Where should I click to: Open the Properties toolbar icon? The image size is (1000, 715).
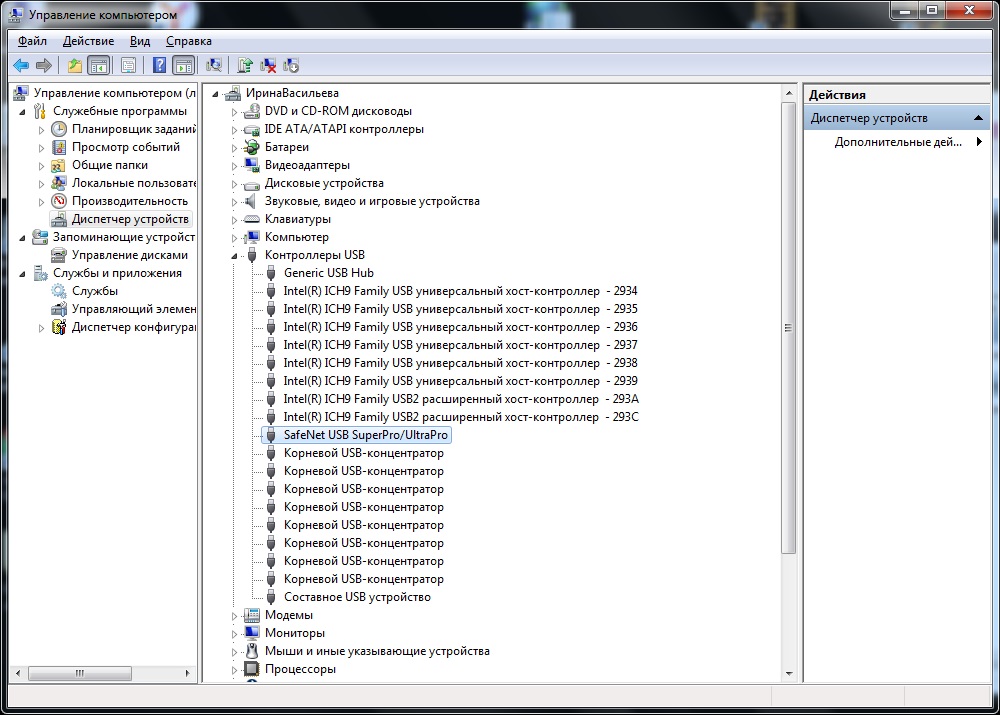[x=128, y=66]
